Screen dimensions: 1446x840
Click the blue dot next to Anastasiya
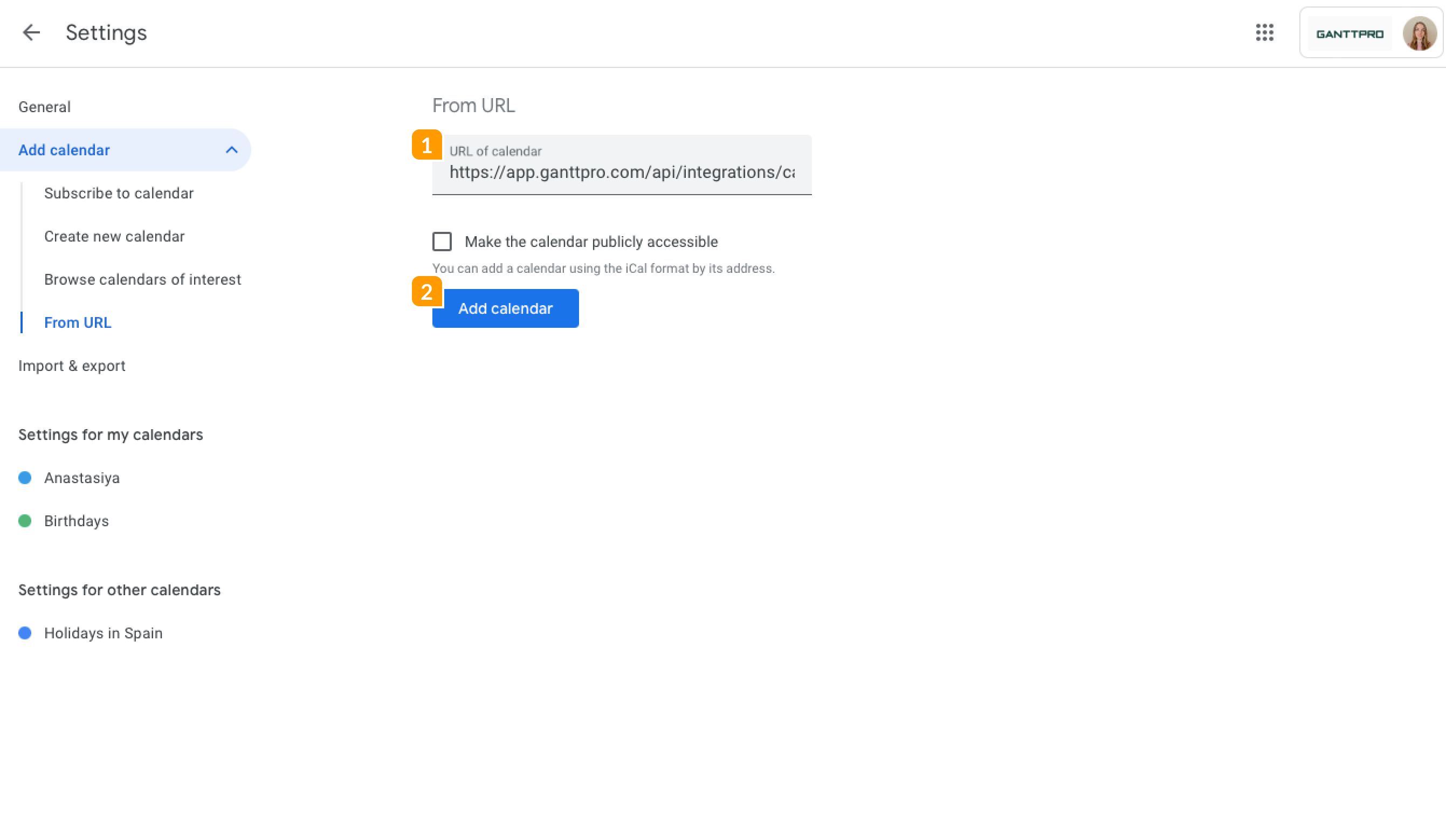[25, 477]
